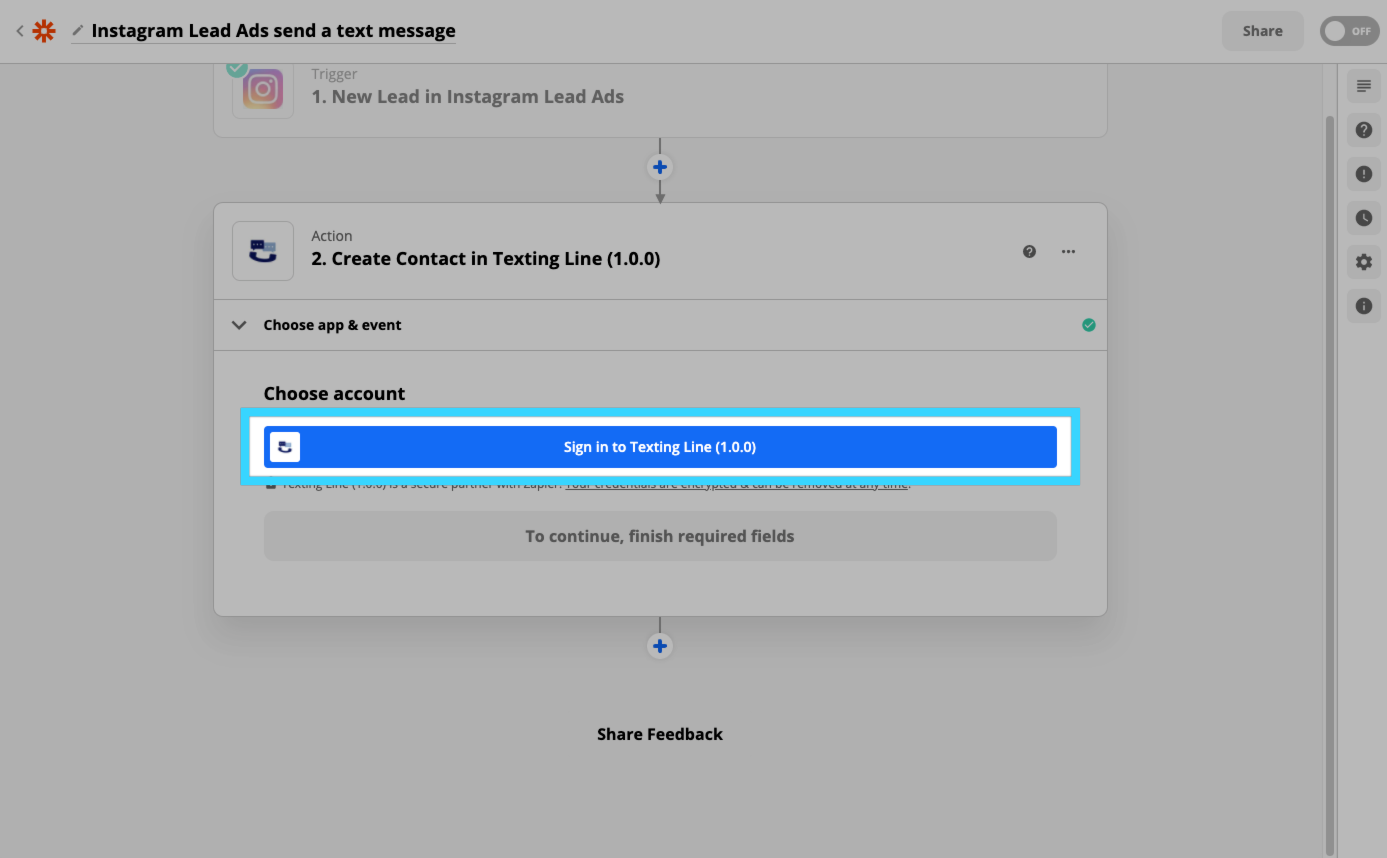Click the action step title text

(x=486, y=259)
